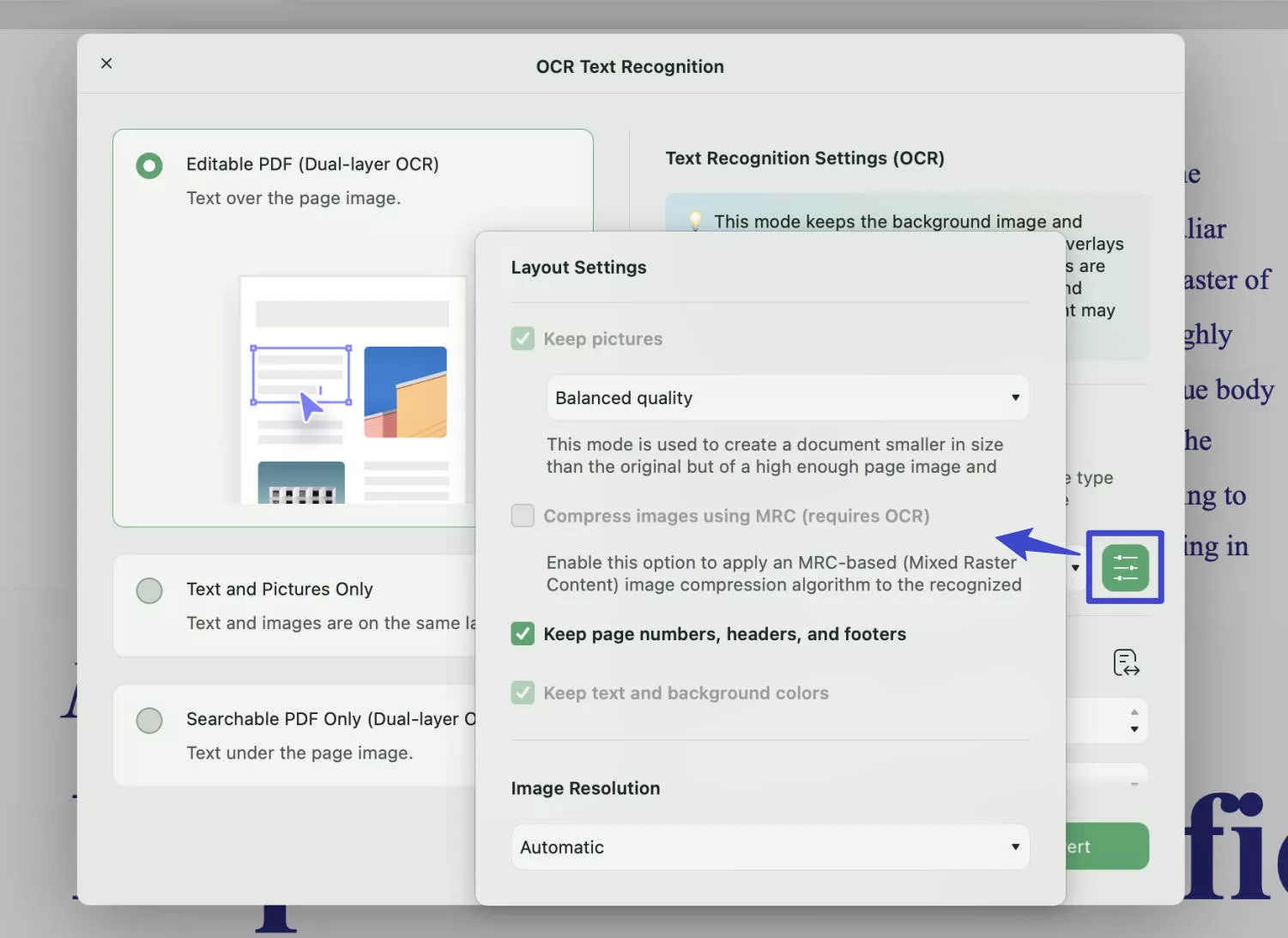
Task: Toggle Keep text and background colors checkbox
Action: click(523, 693)
